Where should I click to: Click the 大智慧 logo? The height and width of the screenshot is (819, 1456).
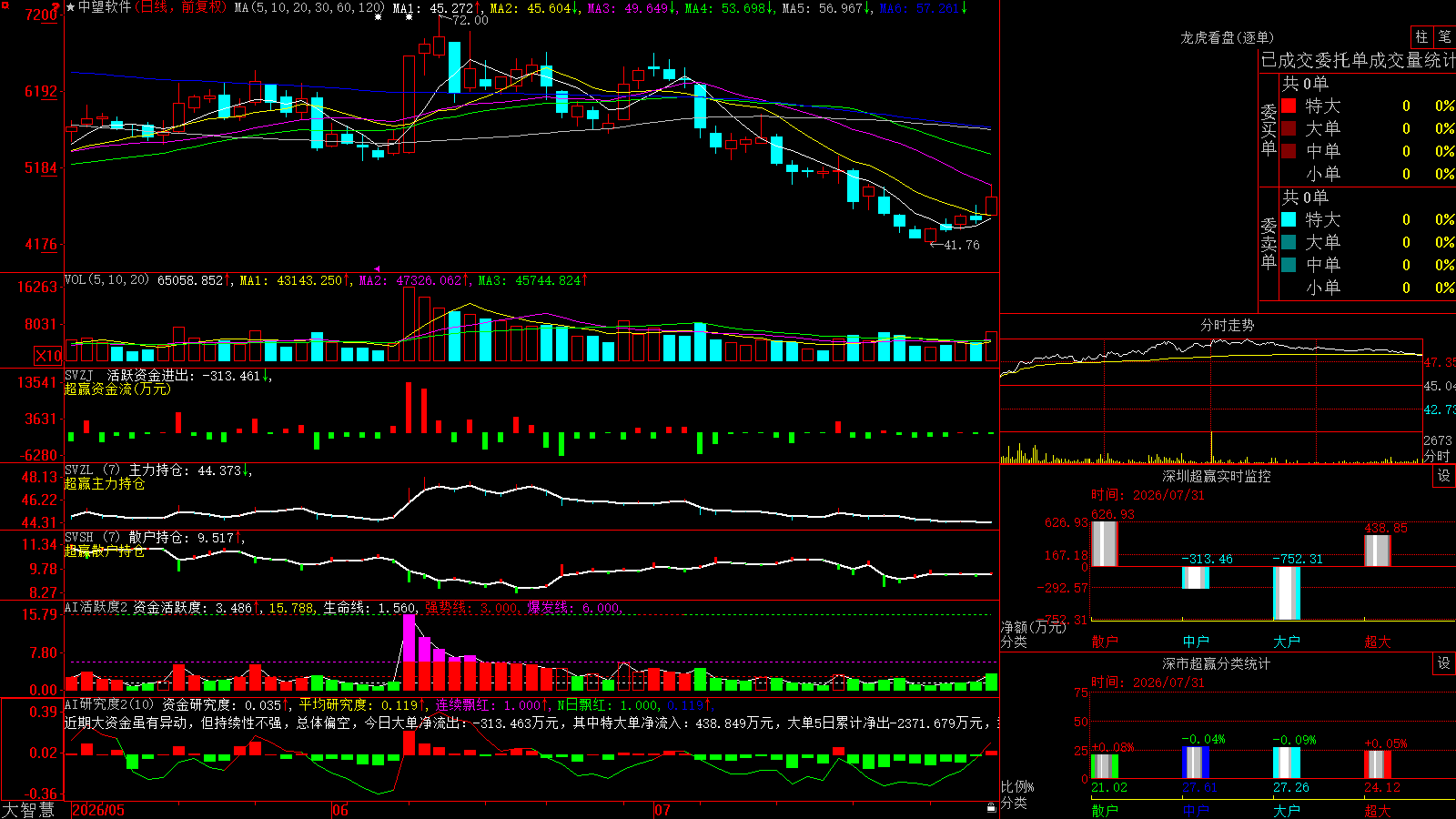point(28,810)
